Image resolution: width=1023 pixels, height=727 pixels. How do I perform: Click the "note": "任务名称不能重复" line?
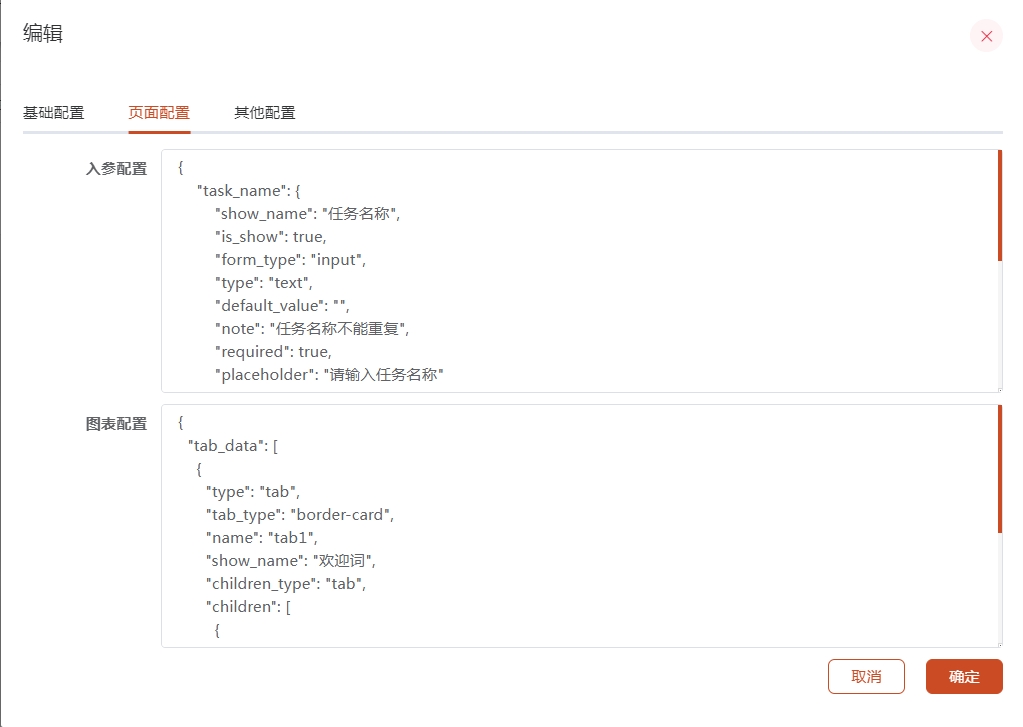(312, 329)
